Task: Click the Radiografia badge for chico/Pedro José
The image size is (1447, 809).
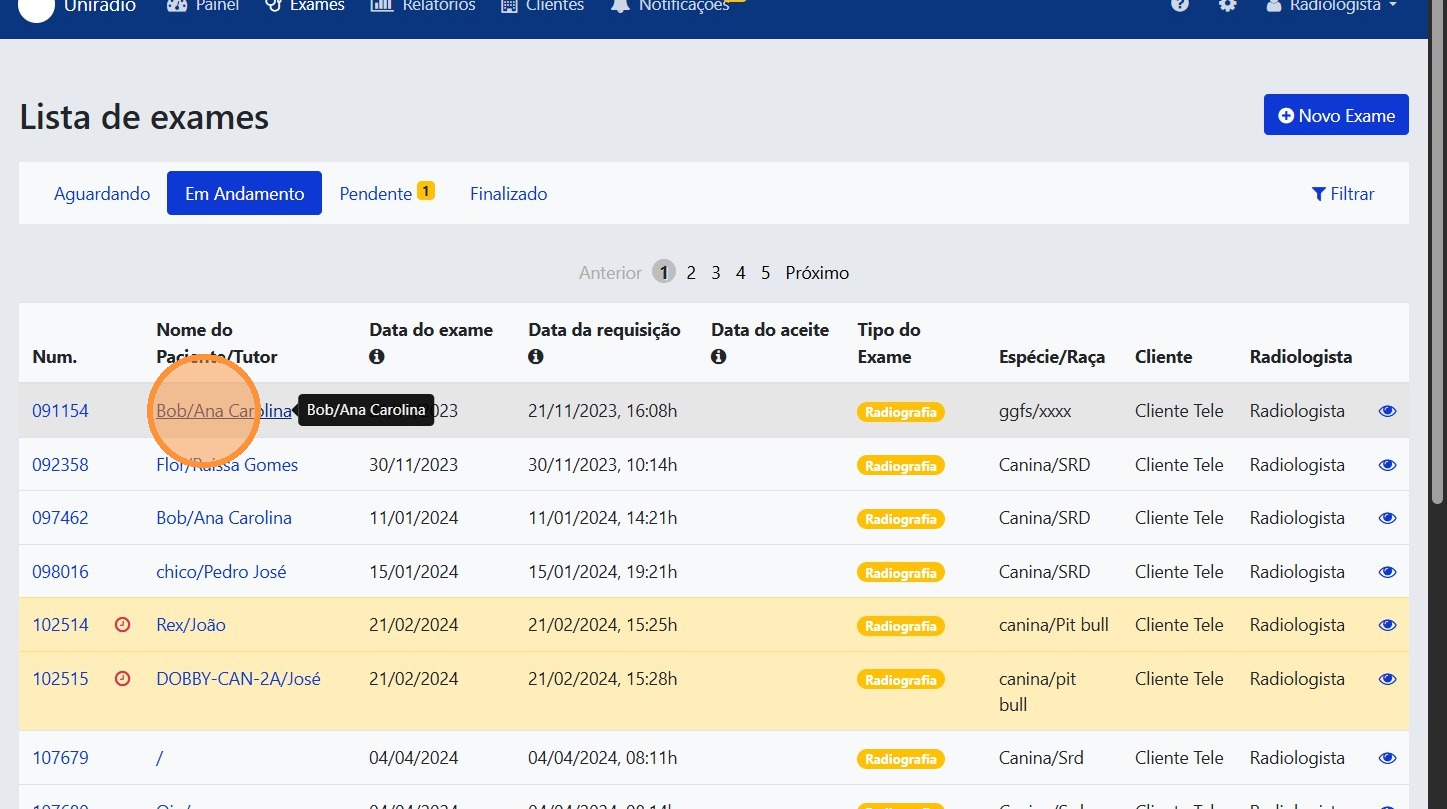Action: [900, 573]
